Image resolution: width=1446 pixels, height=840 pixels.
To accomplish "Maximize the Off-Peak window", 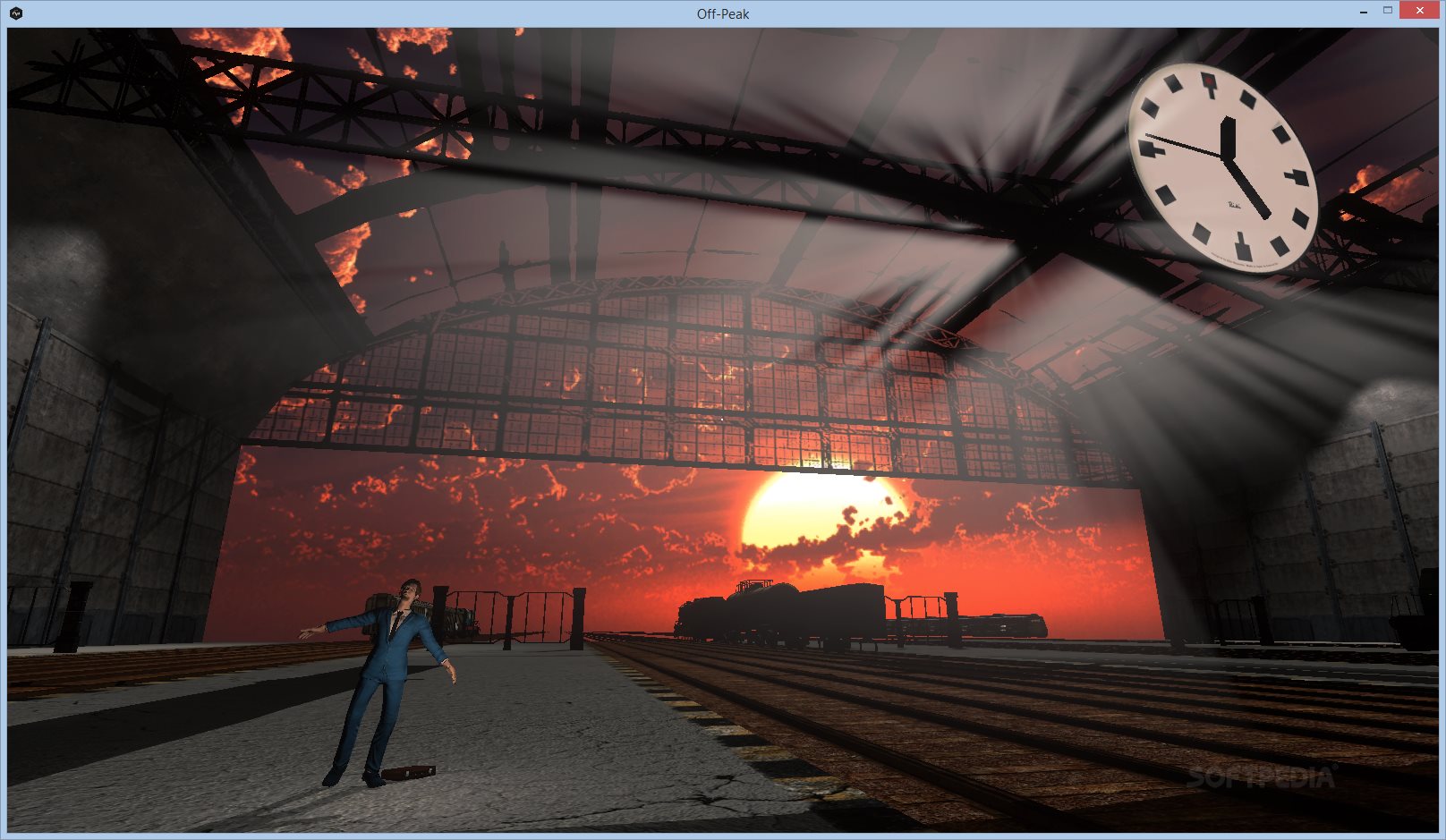I will pyautogui.click(x=1388, y=11).
